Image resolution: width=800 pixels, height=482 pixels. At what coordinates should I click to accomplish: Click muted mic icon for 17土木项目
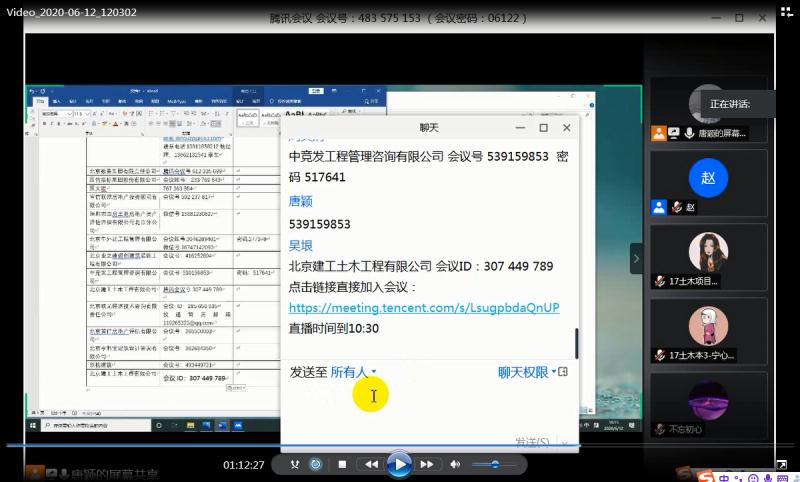(660, 281)
